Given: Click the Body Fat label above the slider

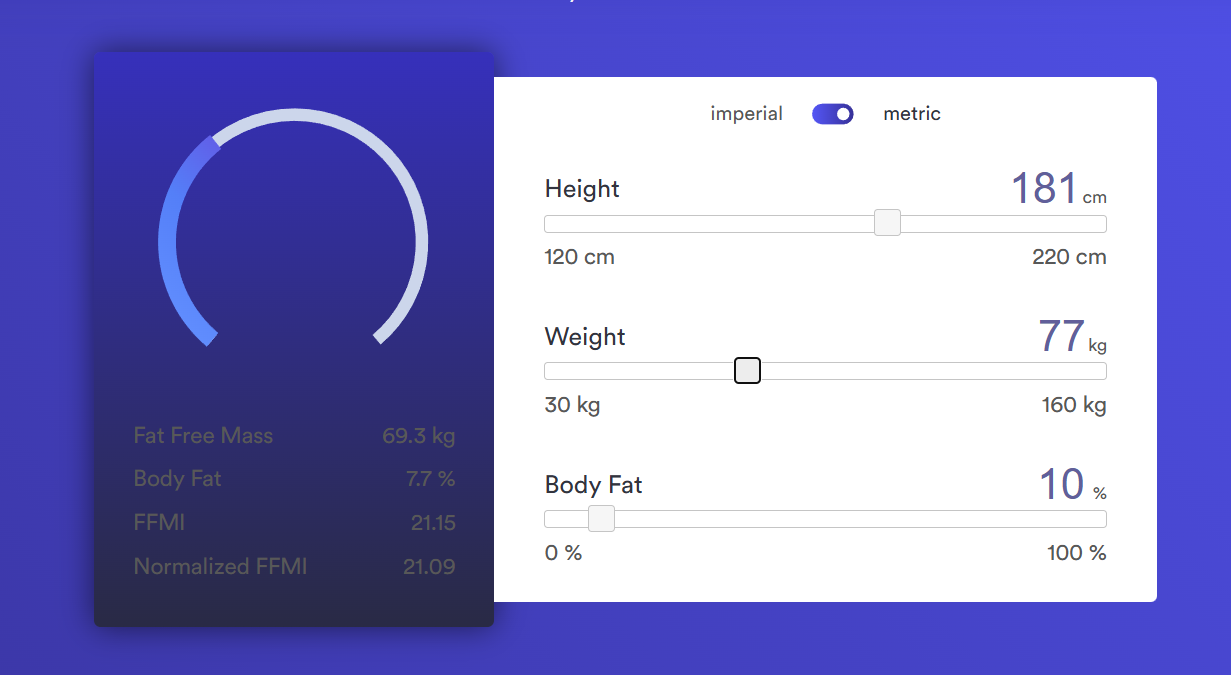Looking at the screenshot, I should coord(593,485).
